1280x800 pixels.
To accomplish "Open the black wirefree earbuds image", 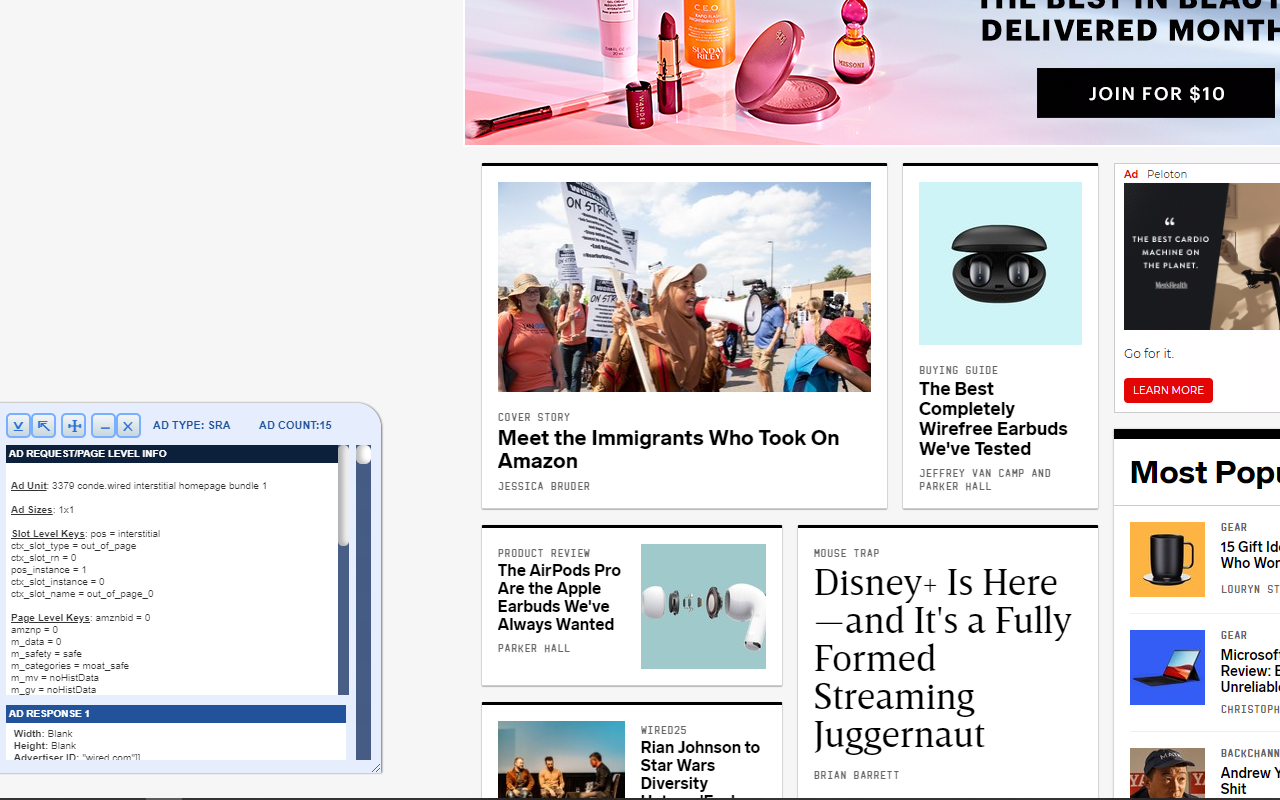I will click(1000, 263).
